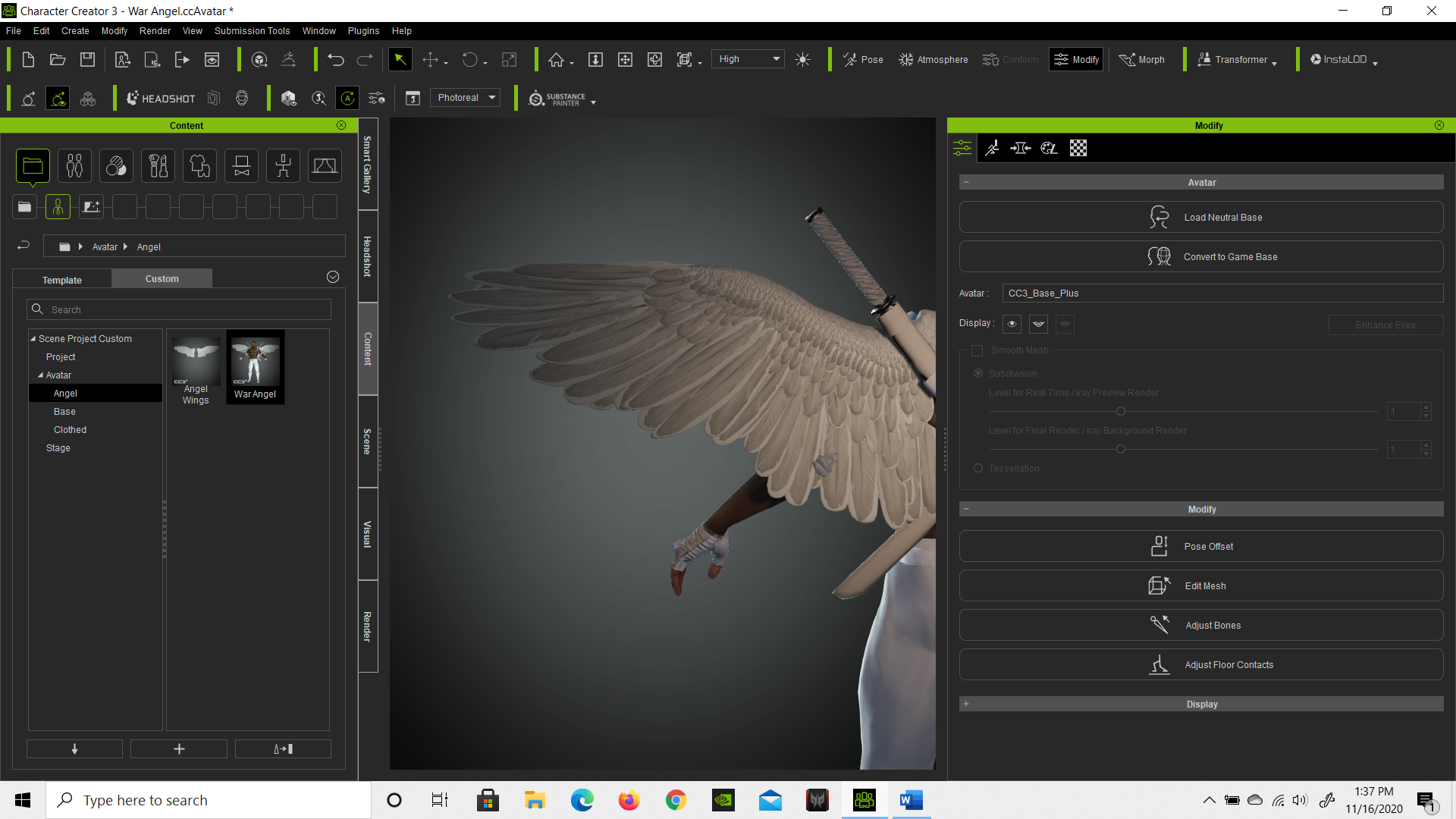
Task: Open Character Creator in Windows taskbar
Action: [864, 800]
